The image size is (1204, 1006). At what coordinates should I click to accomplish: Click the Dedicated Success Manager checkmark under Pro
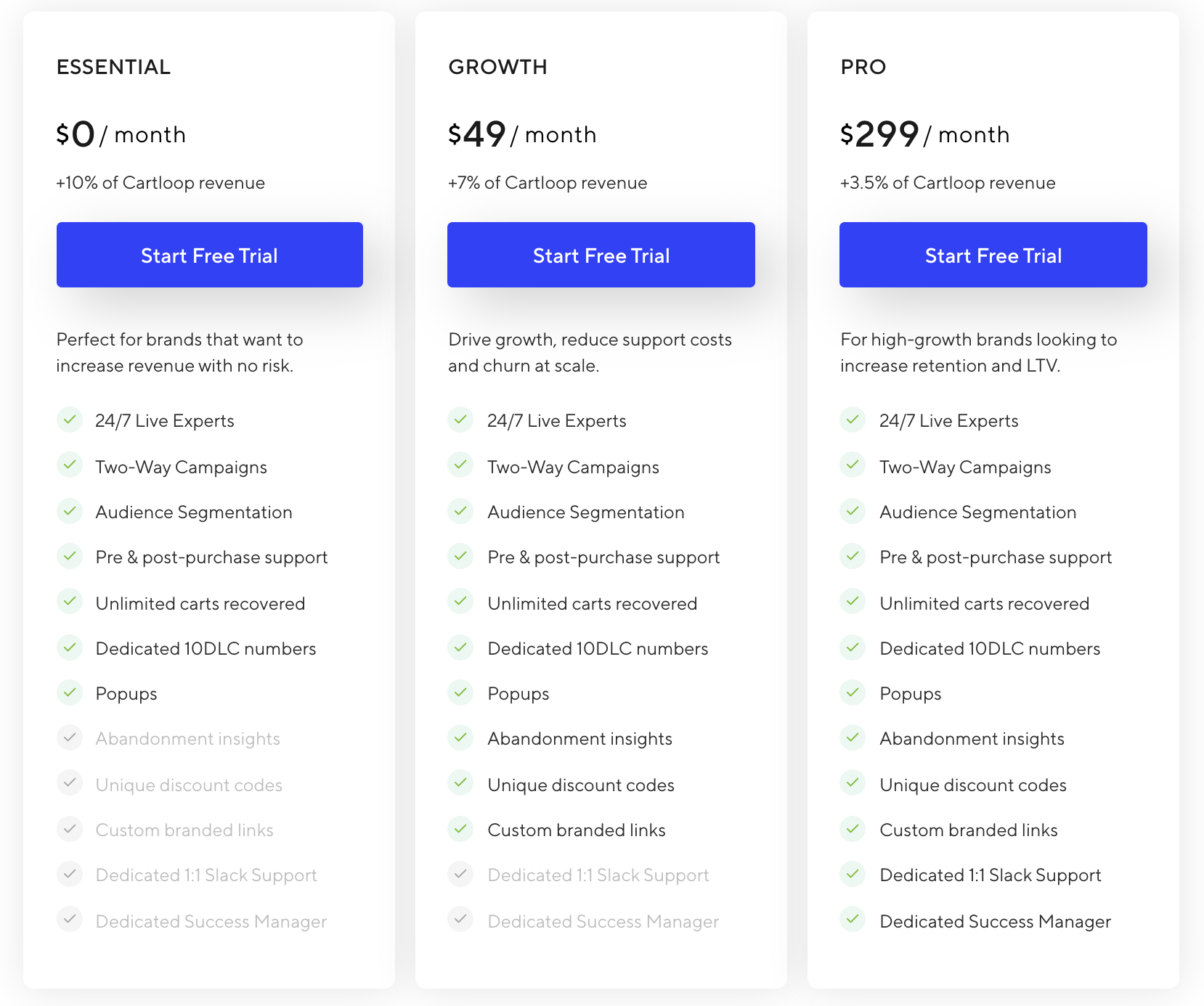click(x=853, y=919)
